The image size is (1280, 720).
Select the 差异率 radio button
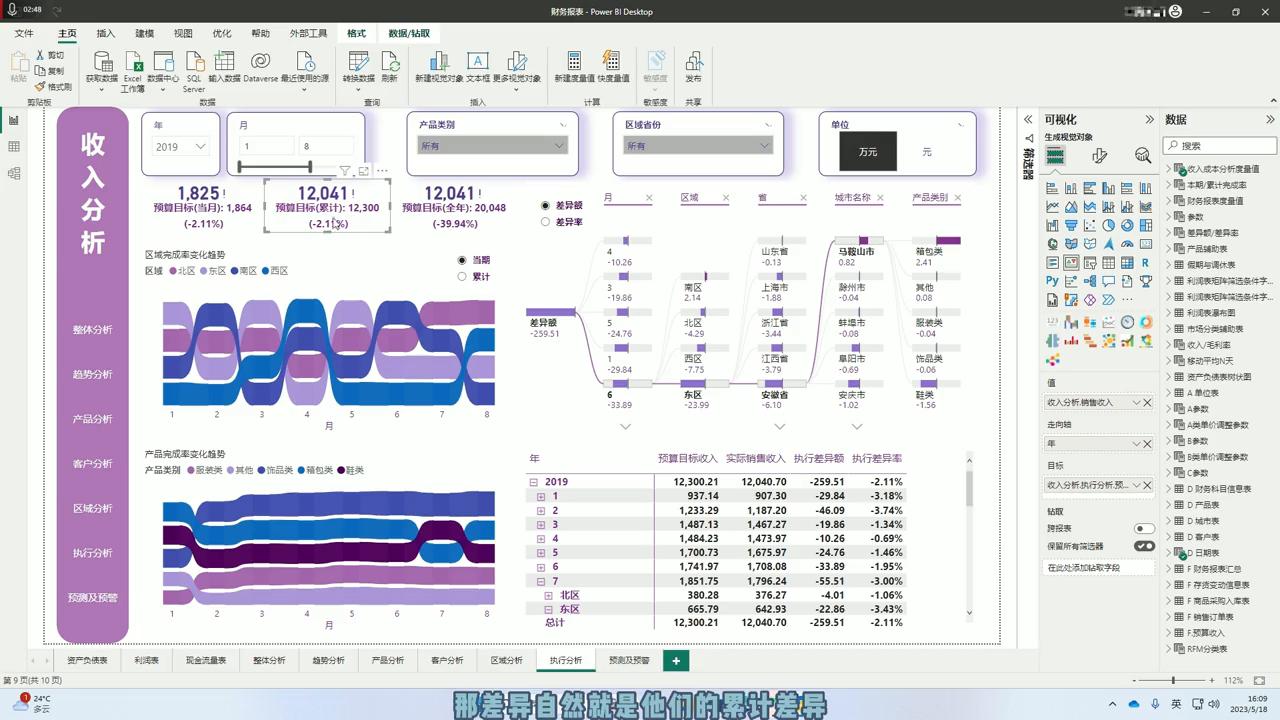545,222
